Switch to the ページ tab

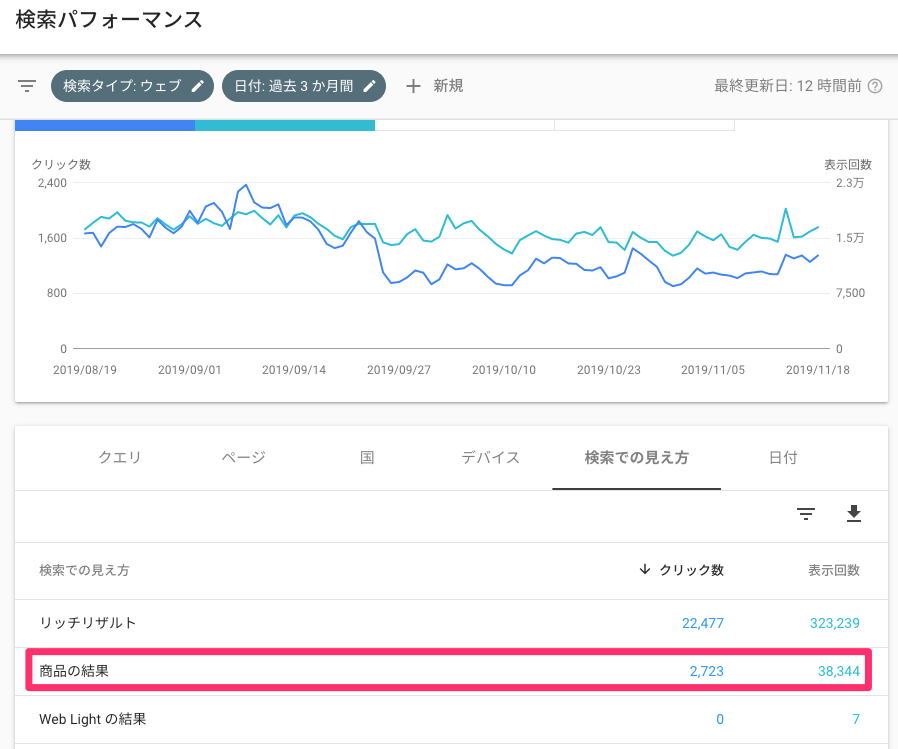243,458
